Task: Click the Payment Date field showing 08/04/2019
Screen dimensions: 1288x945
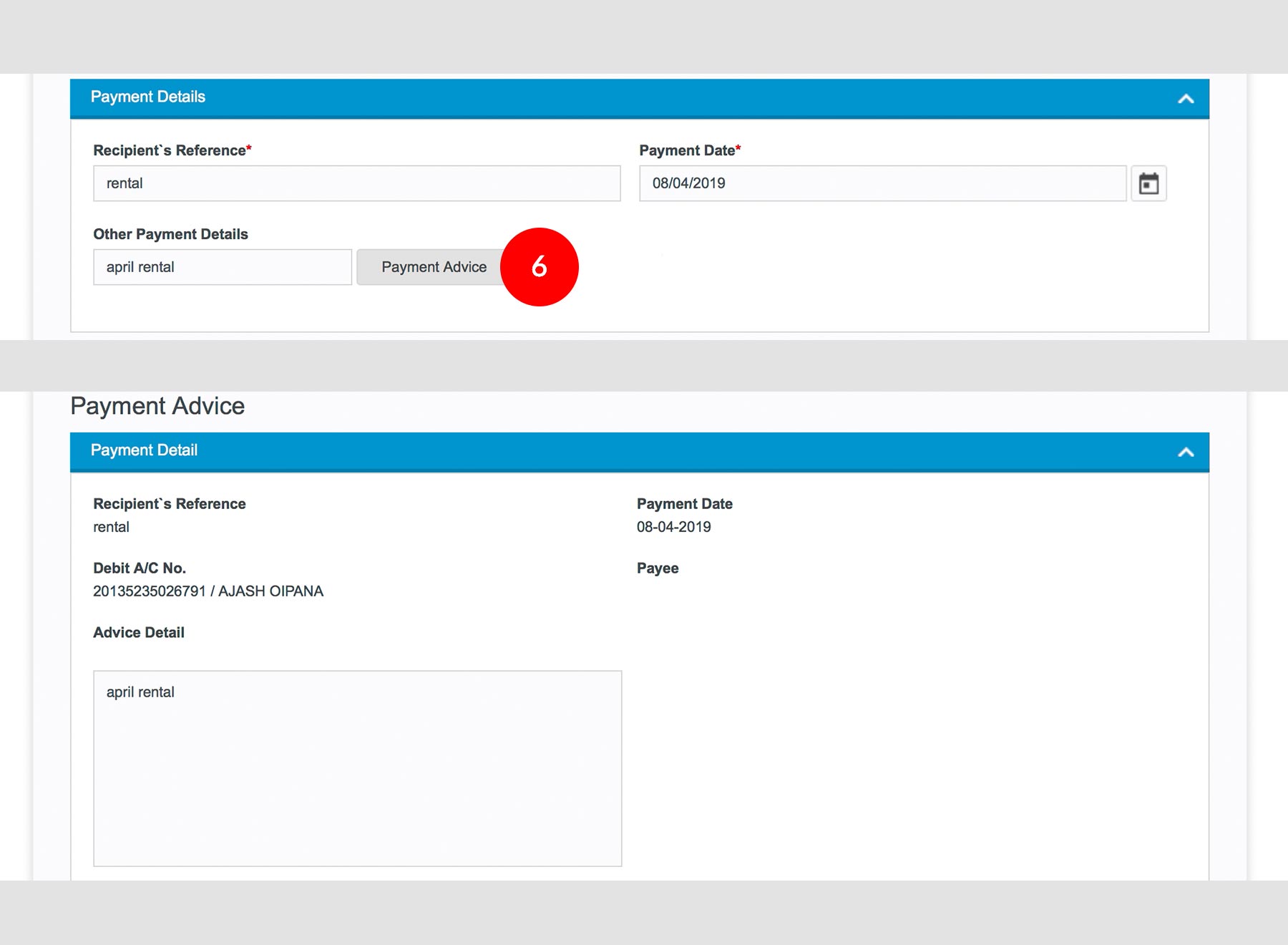Action: tap(882, 183)
